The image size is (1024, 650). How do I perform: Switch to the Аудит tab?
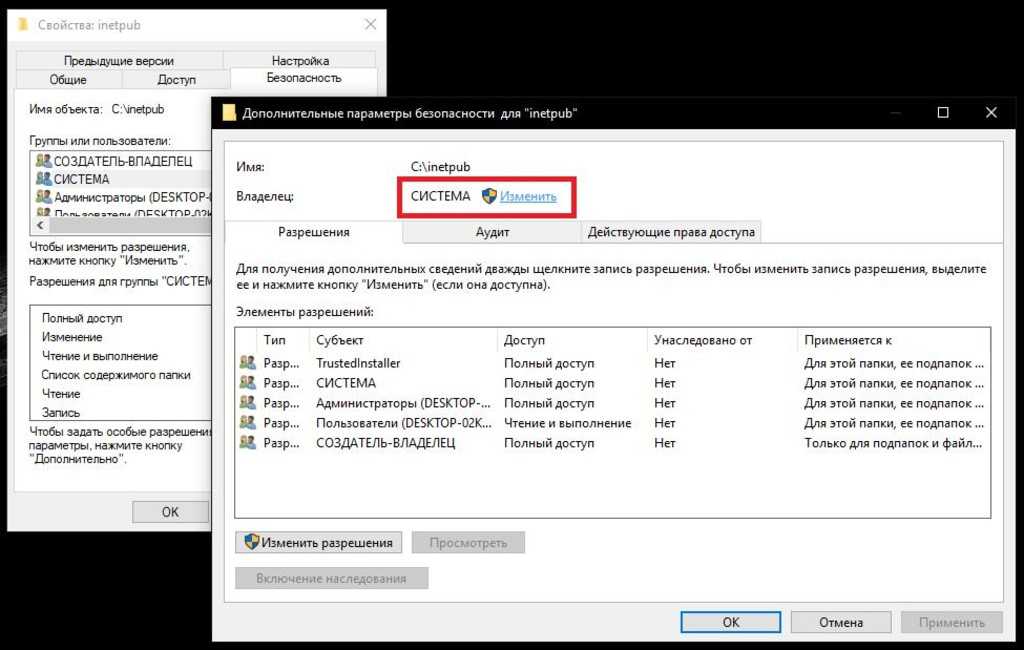(492, 232)
